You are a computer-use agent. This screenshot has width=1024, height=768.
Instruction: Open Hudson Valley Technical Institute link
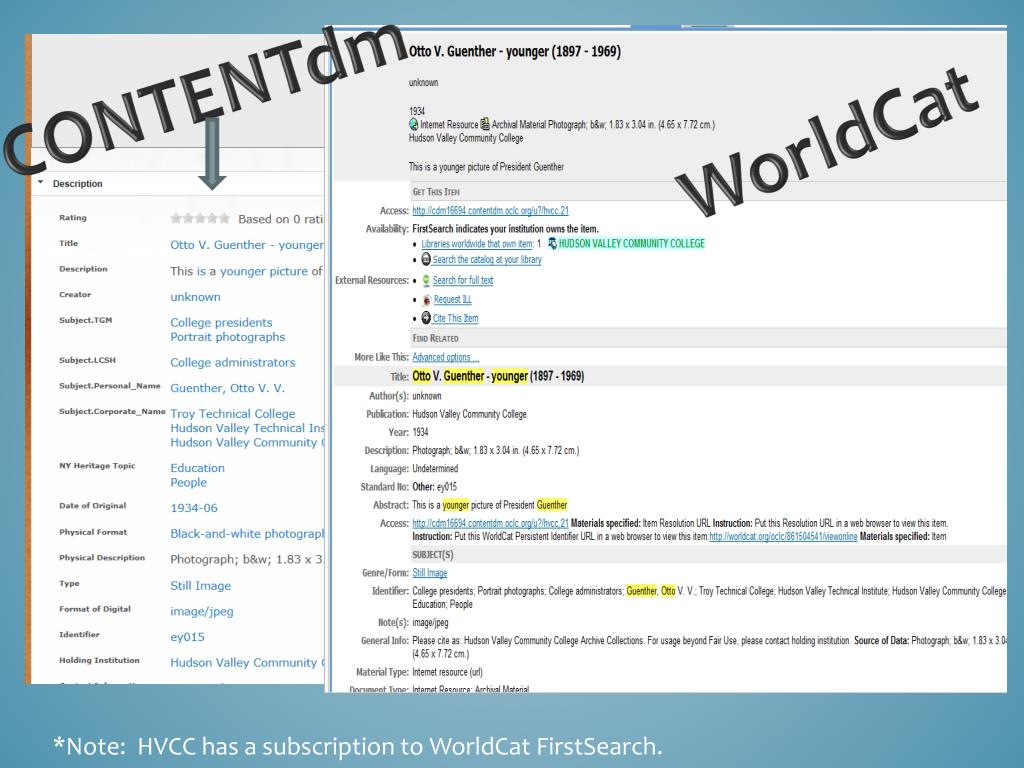click(x=247, y=428)
